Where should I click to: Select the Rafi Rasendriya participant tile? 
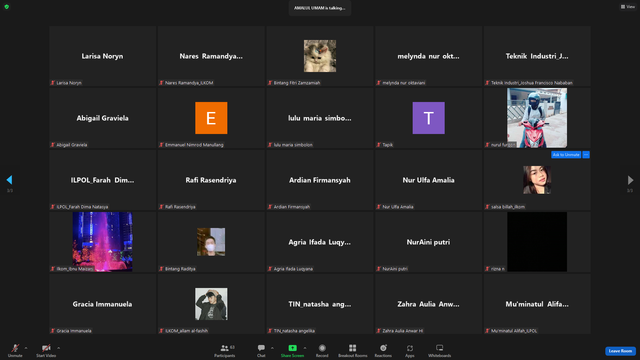(x=211, y=180)
